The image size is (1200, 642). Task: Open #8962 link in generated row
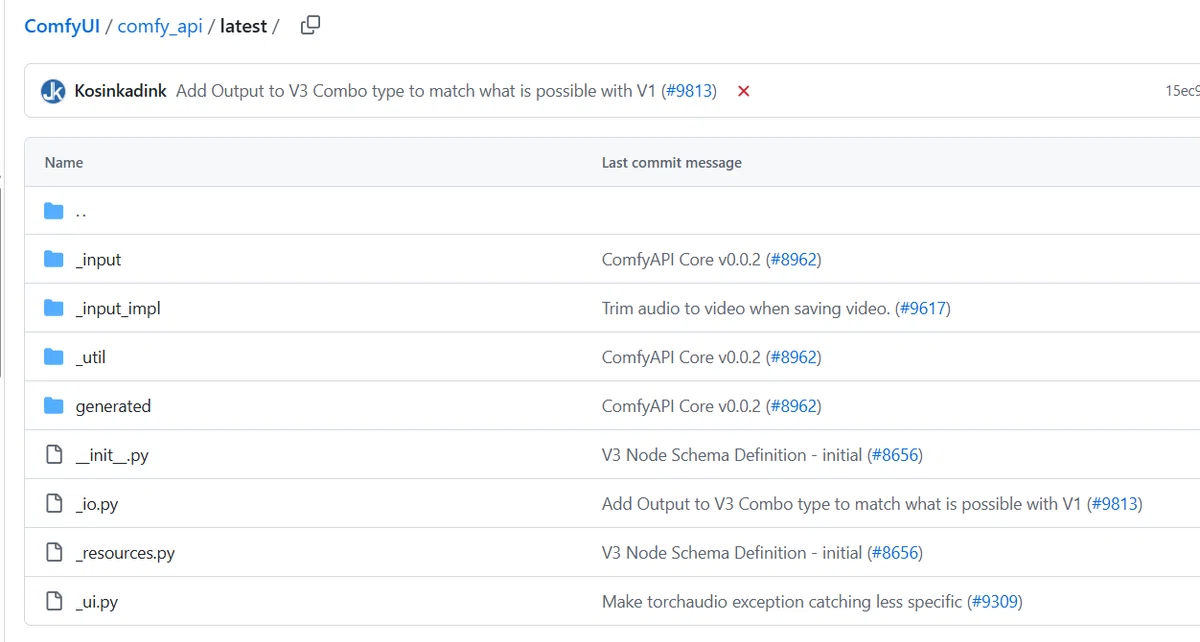pos(793,406)
